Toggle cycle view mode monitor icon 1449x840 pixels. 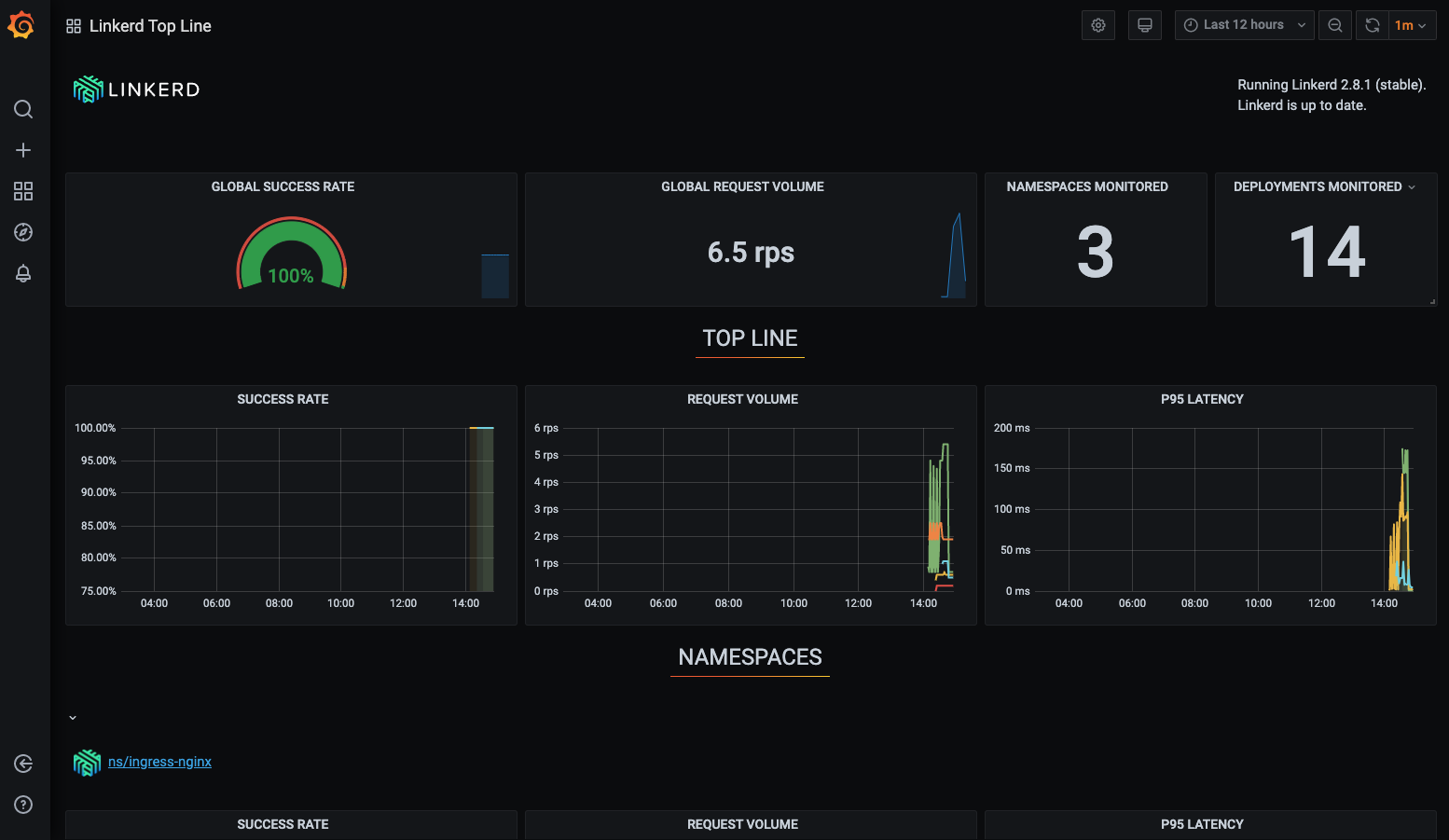point(1145,25)
